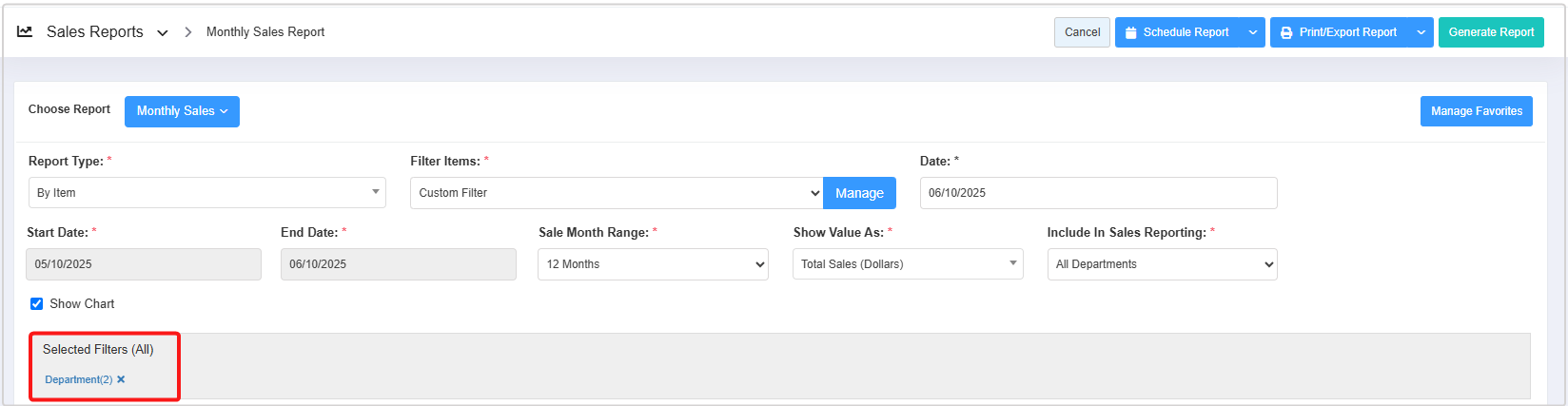The height and width of the screenshot is (406, 1568).
Task: Uncheck the Show Chart checkbox
Action: click(36, 304)
